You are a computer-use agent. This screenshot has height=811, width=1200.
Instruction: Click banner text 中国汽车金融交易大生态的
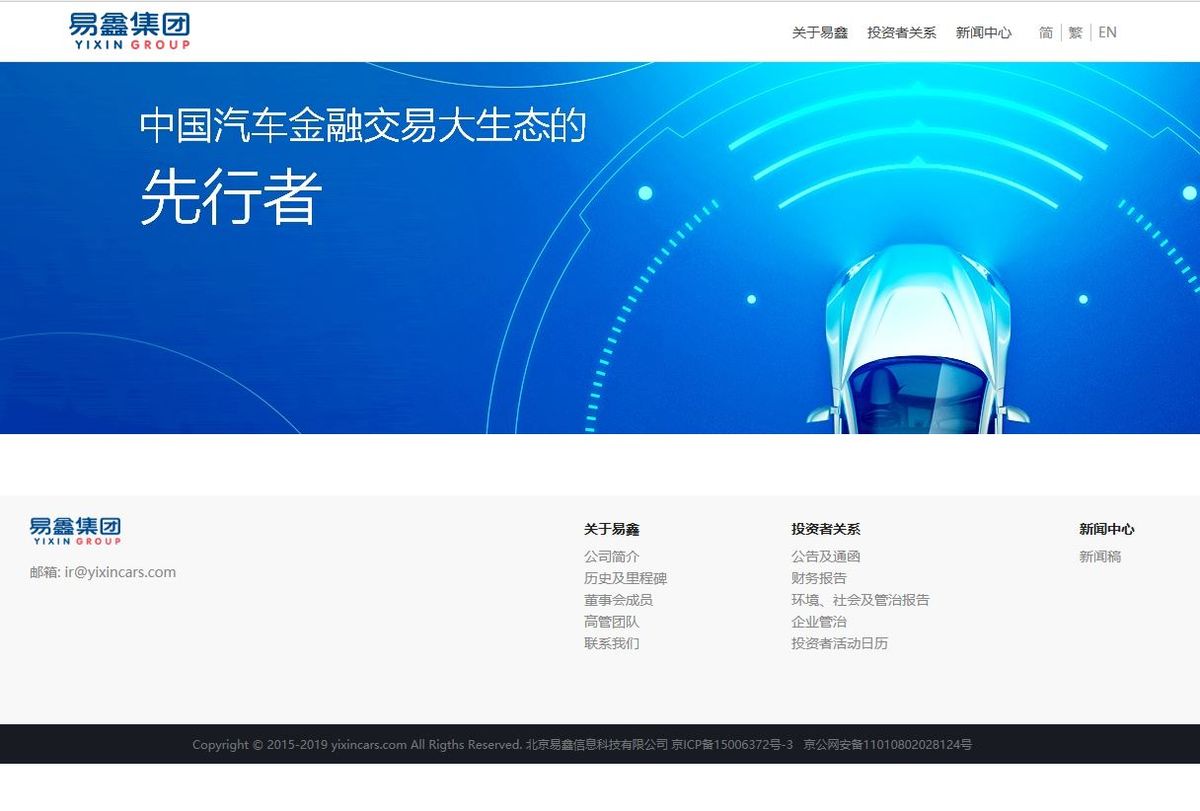click(x=363, y=126)
